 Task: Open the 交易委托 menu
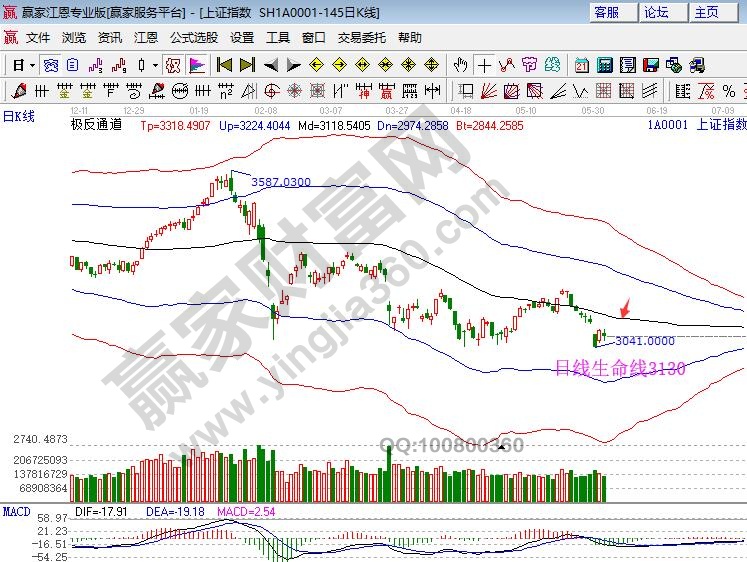coord(361,37)
